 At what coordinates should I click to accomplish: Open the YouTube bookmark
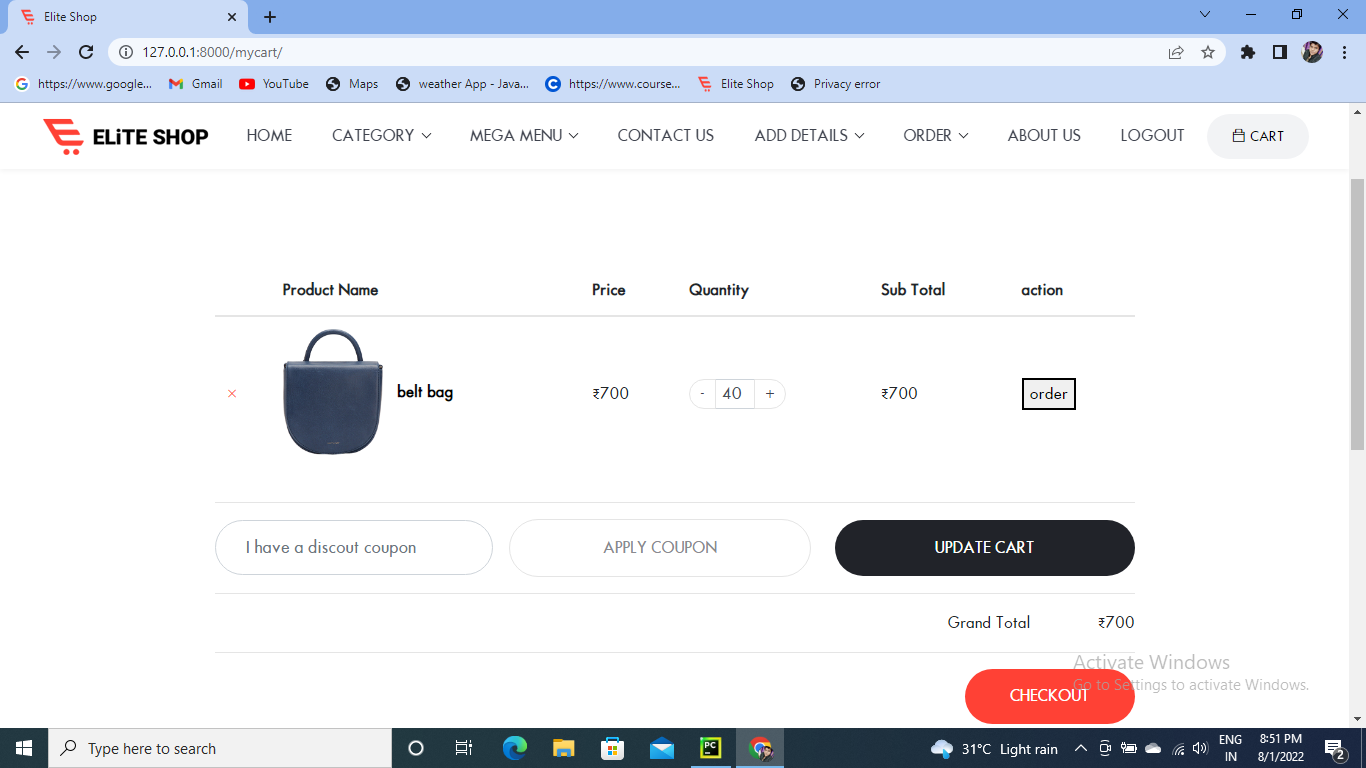(274, 84)
